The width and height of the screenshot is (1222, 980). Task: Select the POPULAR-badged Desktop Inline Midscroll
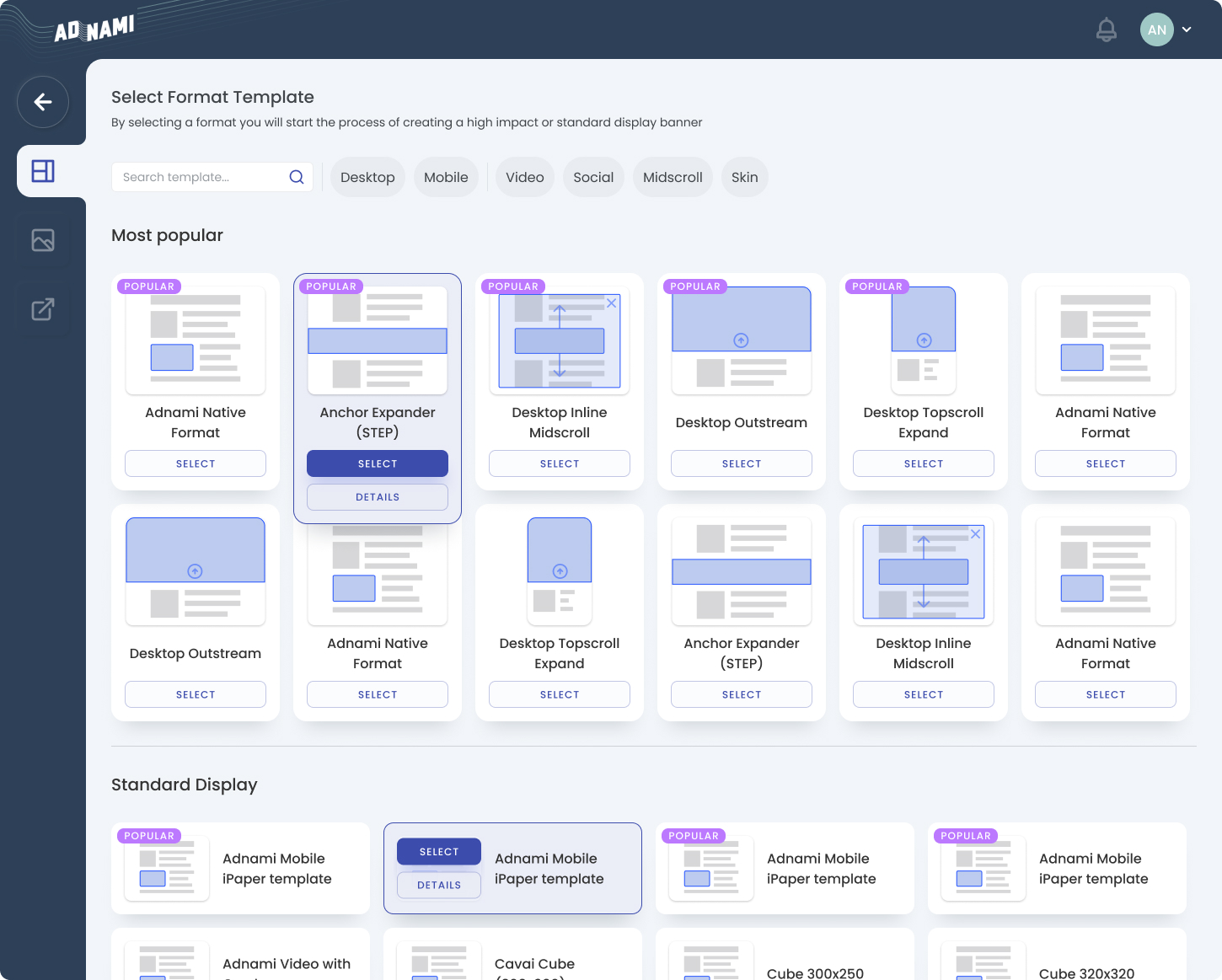[x=560, y=463]
